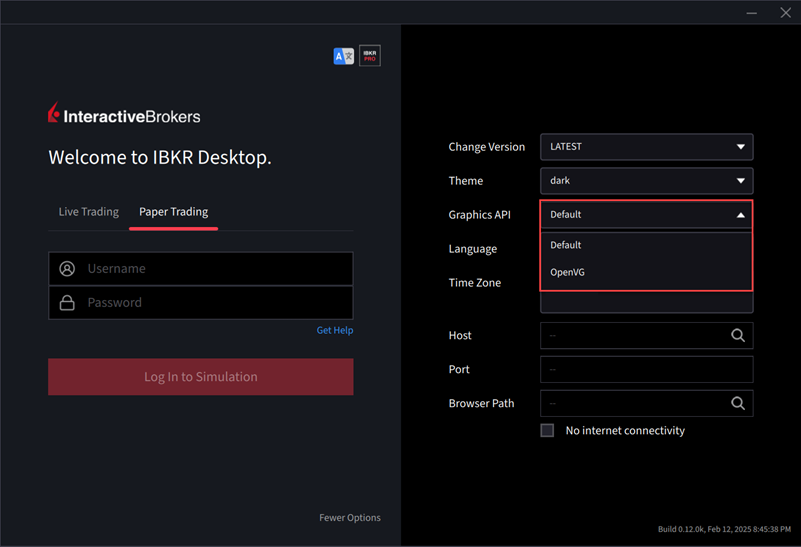Click the search icon in Browser Path field

point(738,403)
